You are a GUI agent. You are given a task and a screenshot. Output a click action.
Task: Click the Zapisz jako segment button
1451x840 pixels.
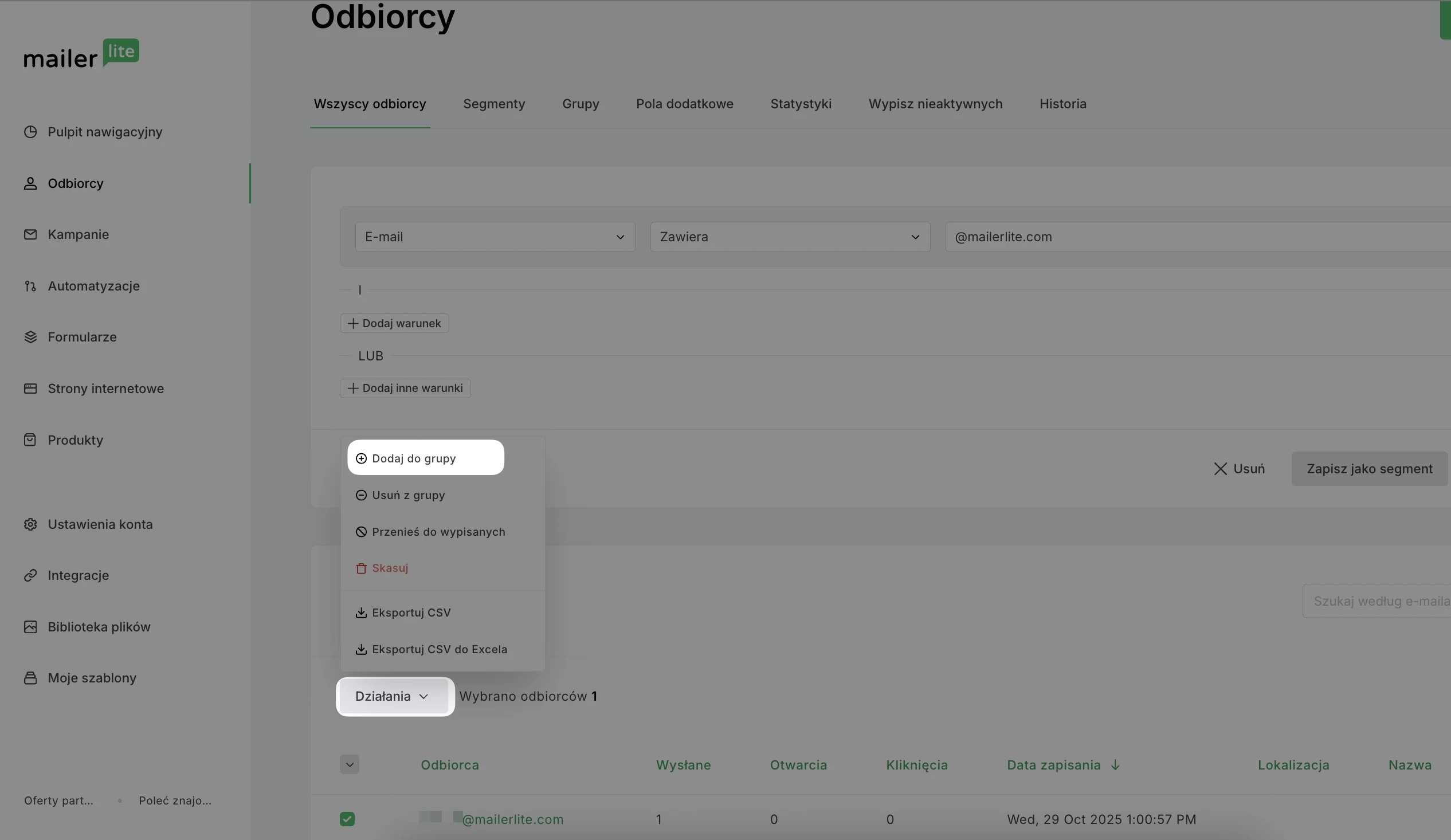(1368, 469)
